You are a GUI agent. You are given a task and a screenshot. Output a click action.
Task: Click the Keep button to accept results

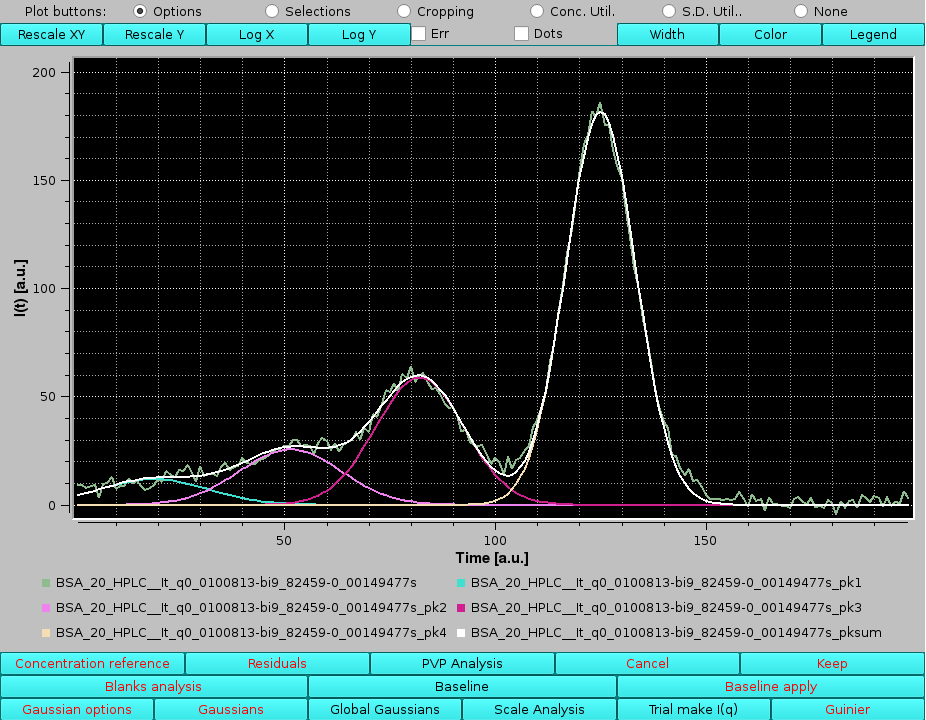(832, 662)
